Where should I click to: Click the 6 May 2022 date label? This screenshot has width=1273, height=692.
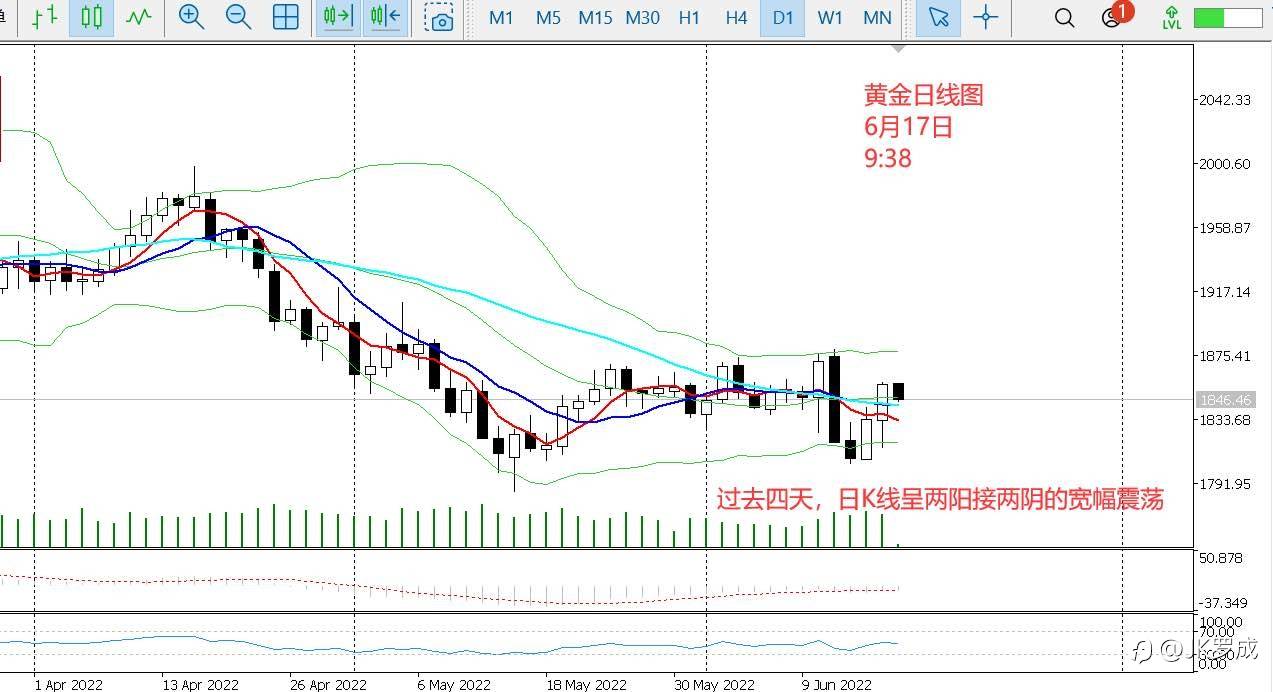456,685
